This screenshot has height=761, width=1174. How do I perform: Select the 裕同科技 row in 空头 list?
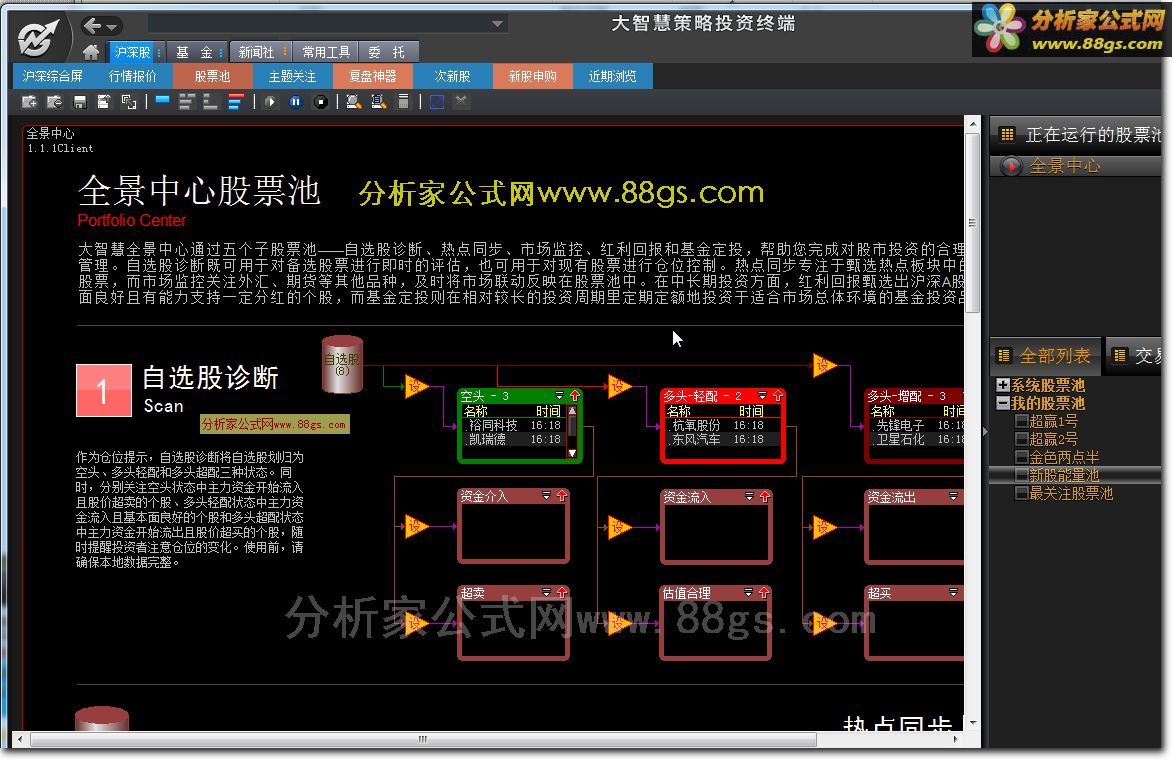point(515,425)
